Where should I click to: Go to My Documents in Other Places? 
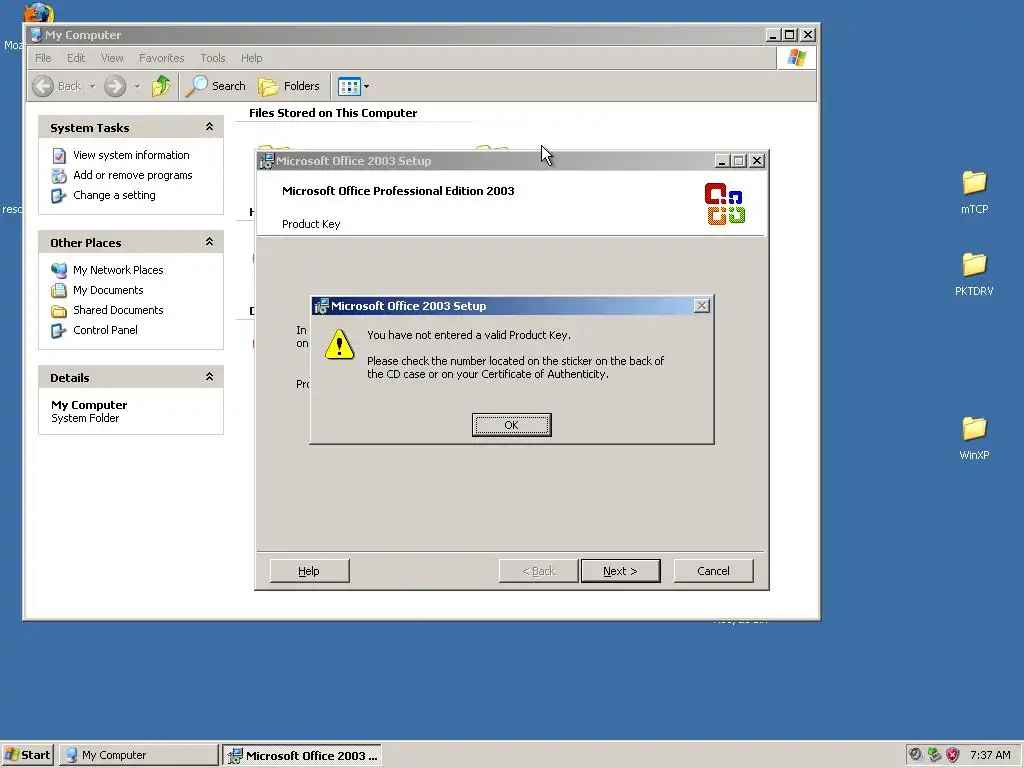tap(108, 290)
